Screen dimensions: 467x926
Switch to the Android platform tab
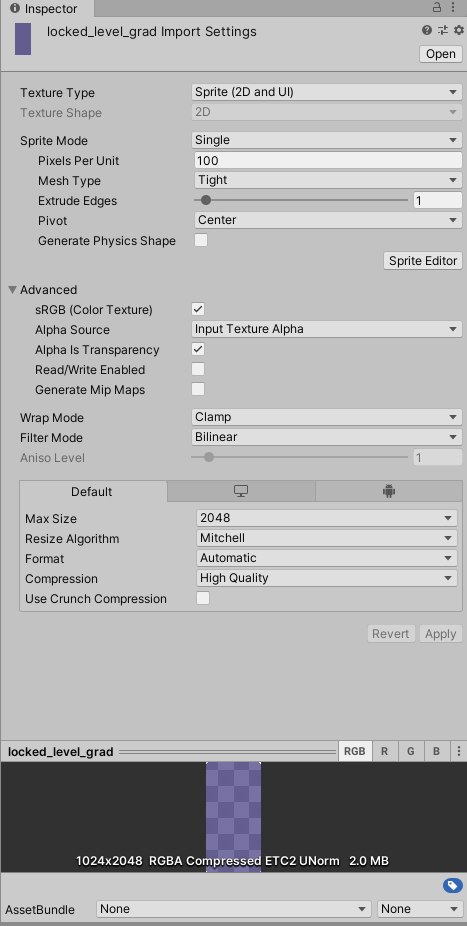point(388,491)
